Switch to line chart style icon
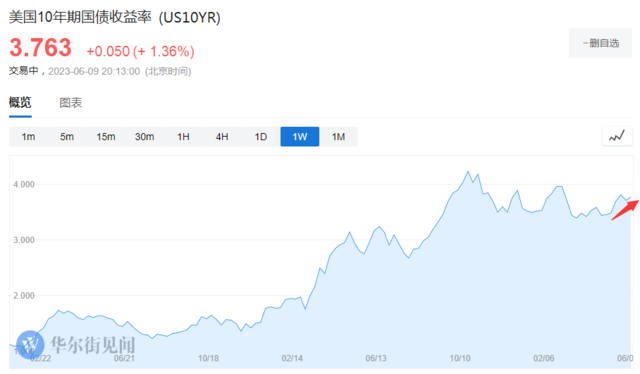The width and height of the screenshot is (640, 374). [x=617, y=136]
